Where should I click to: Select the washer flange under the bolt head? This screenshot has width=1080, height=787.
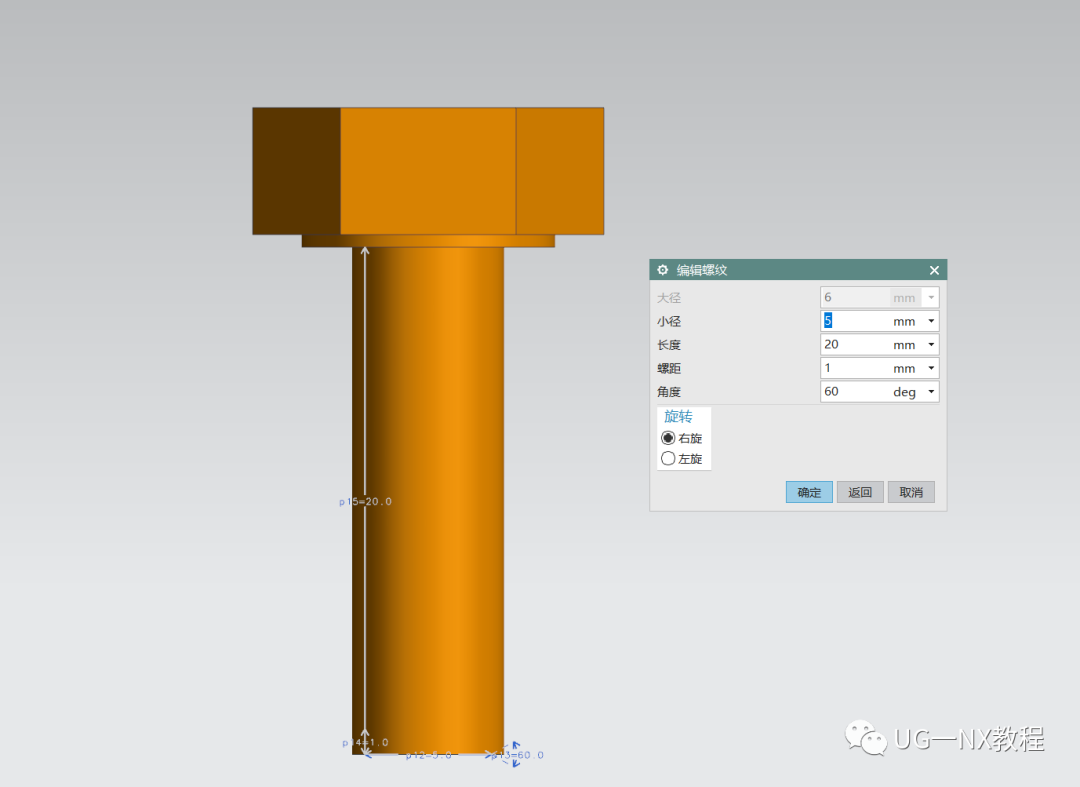click(x=428, y=241)
